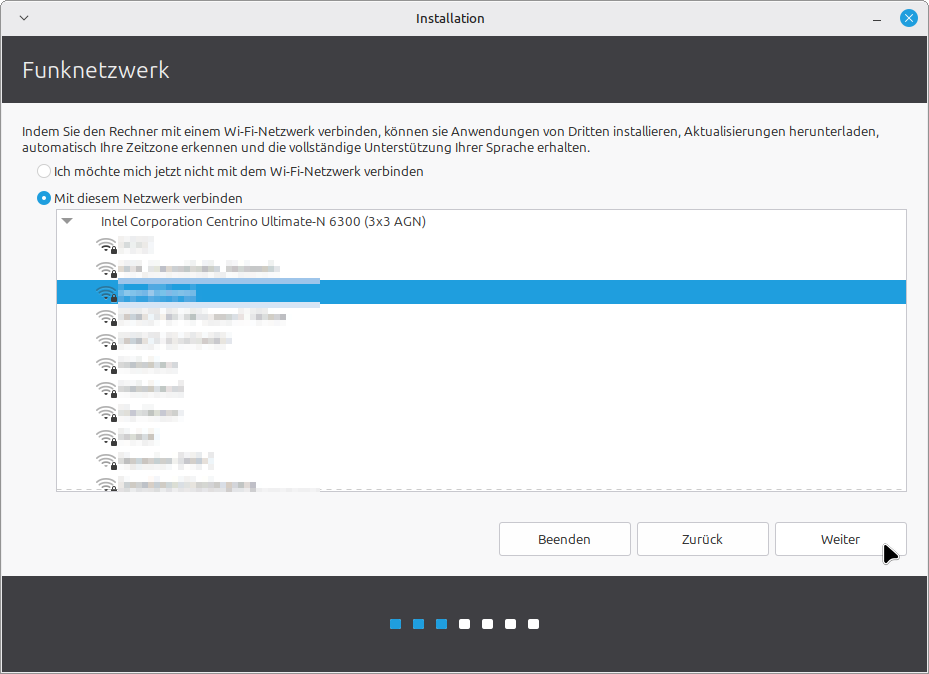Select 'Ich möchte mich jetzt nicht verbinden' option

44,172
